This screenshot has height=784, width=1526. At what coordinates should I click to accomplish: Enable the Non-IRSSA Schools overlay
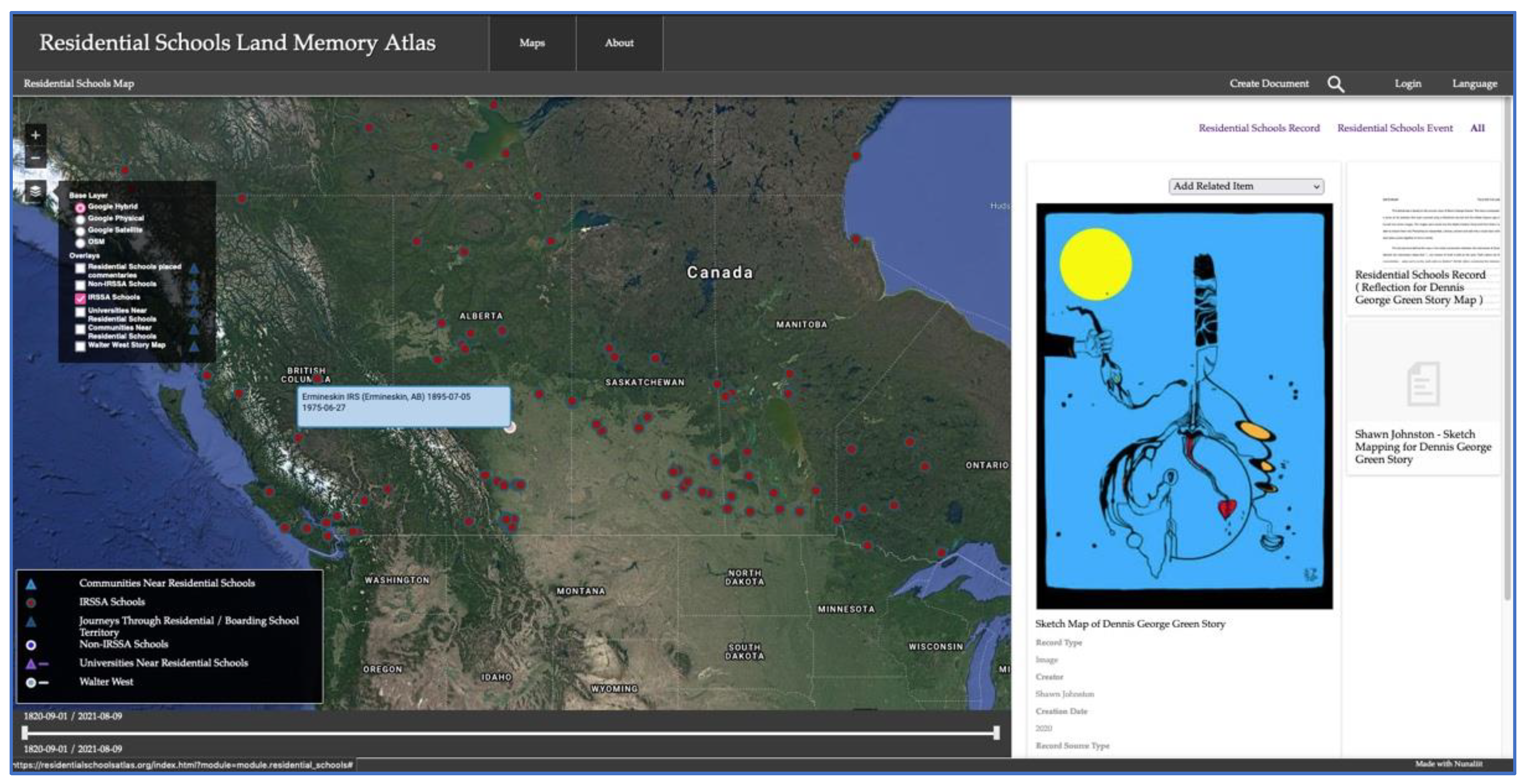point(80,285)
